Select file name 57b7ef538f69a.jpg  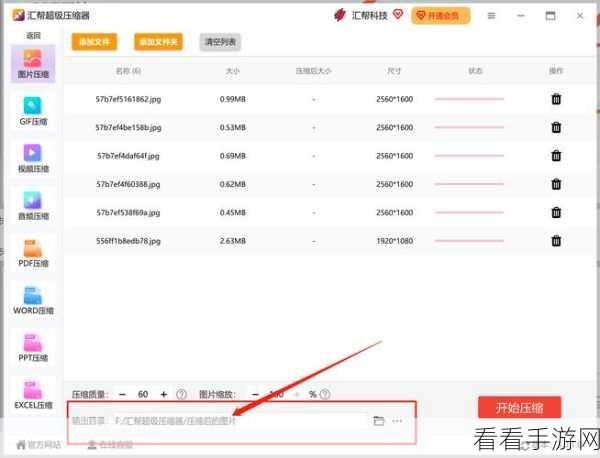[x=128, y=212]
